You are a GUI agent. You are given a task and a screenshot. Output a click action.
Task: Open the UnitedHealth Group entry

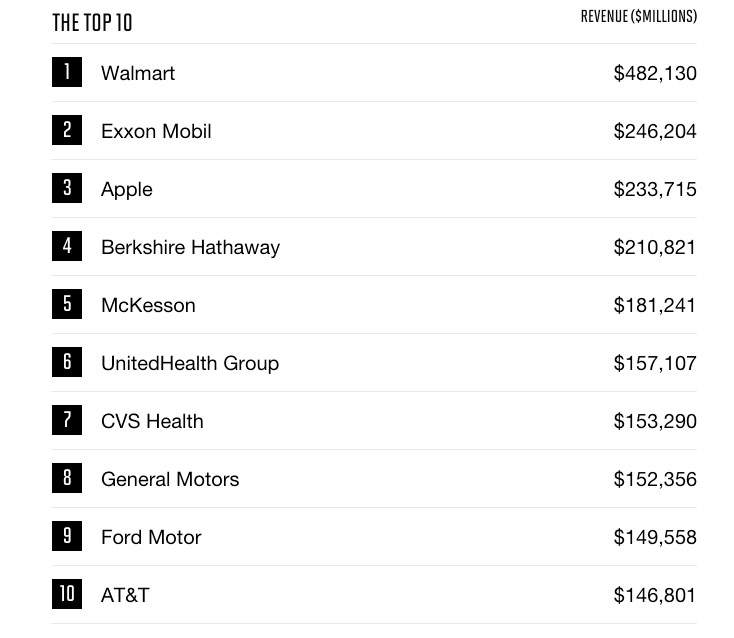click(x=190, y=364)
